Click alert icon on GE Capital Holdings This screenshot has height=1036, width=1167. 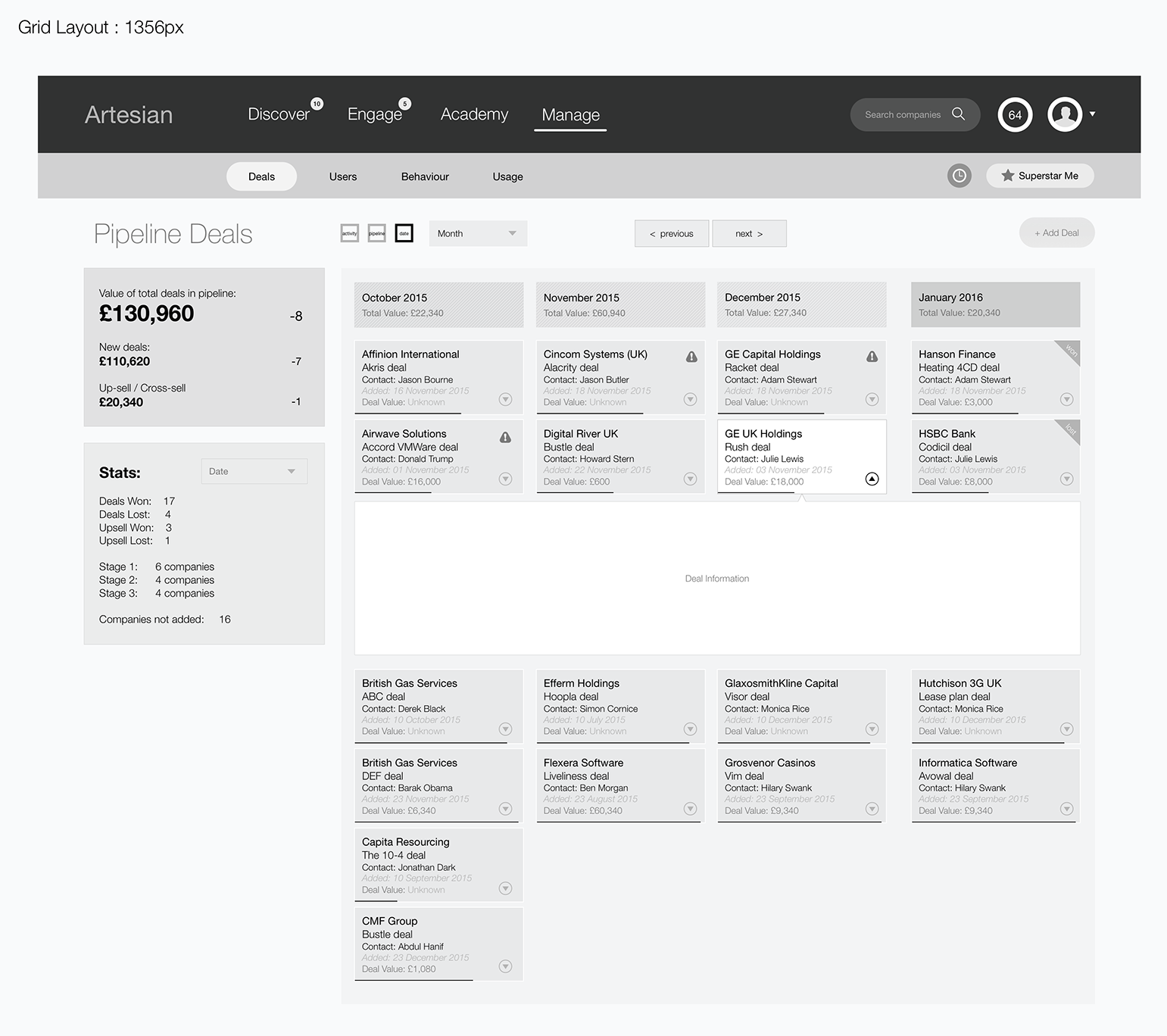click(x=872, y=357)
